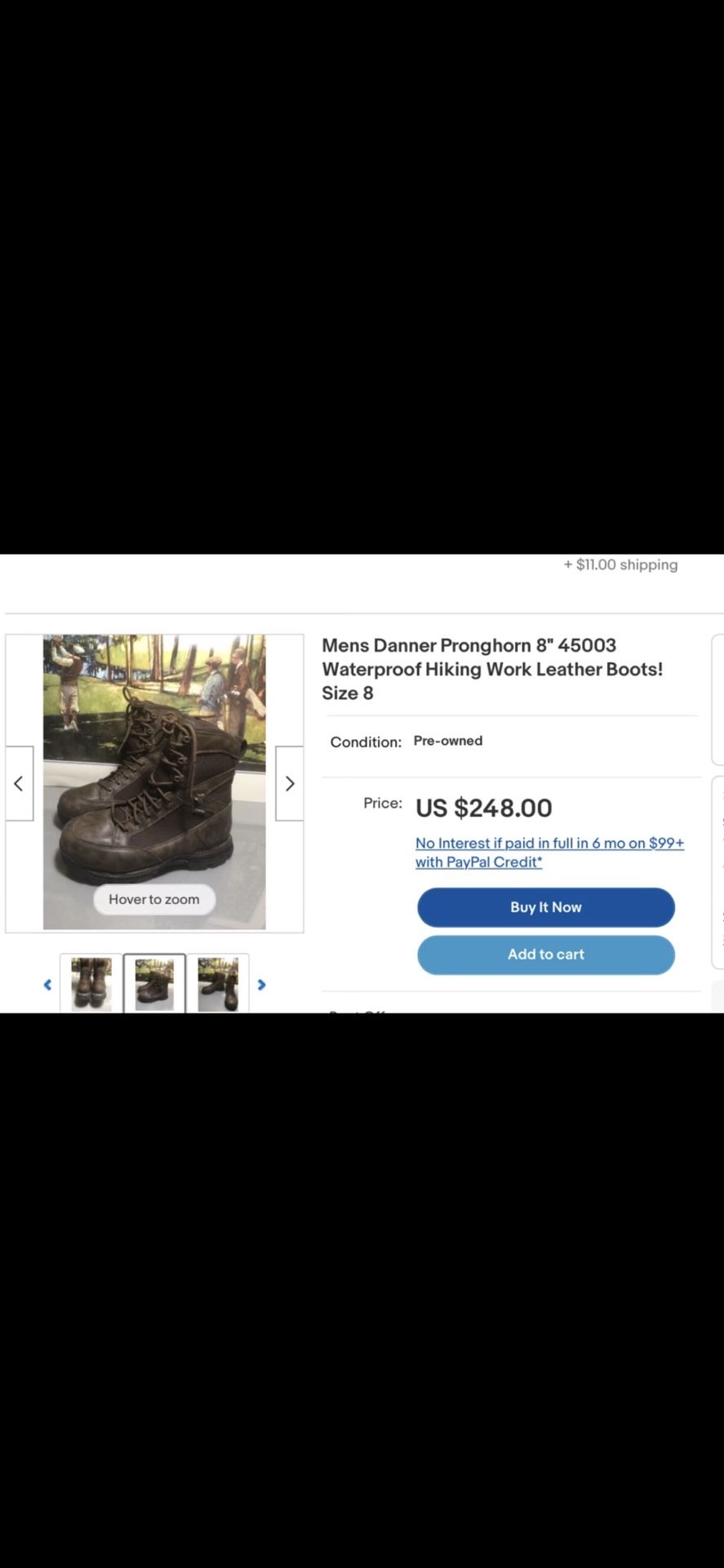Select the first boot thumbnail
Viewport: 724px width, 1568px height.
coord(91,983)
